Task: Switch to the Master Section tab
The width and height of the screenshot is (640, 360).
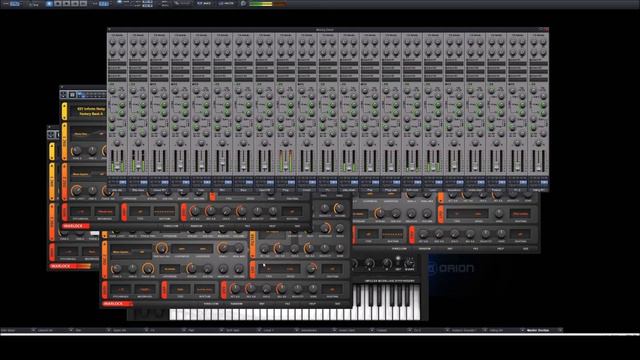Action: 538,330
